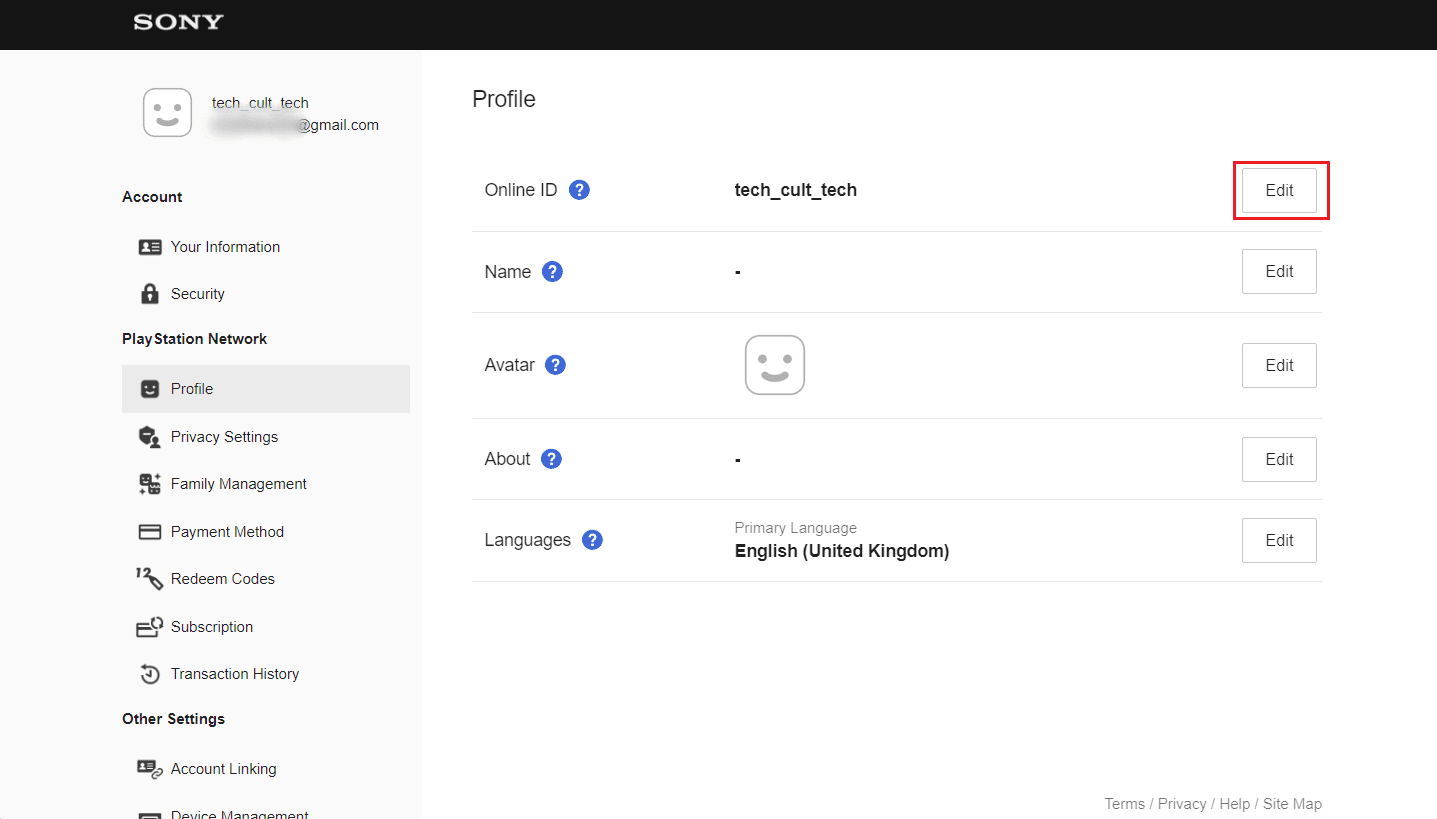Click the Transaction History clock icon
Screen dimensions: 1437x819
click(x=150, y=674)
